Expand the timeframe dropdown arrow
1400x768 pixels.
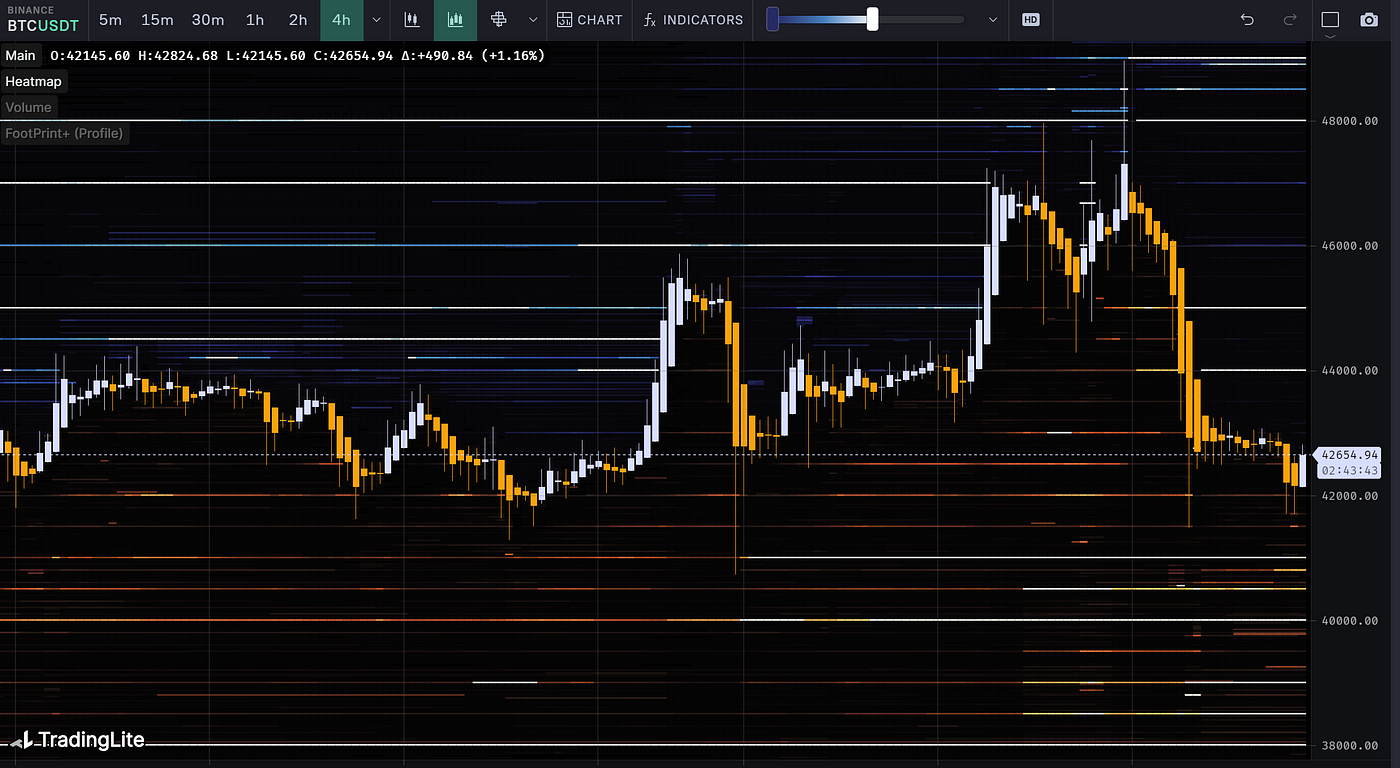coord(376,19)
